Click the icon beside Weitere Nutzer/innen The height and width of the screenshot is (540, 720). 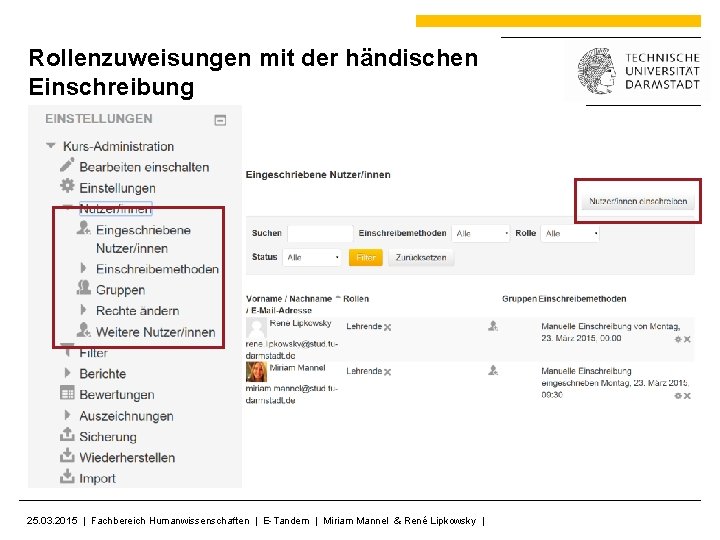tap(84, 330)
